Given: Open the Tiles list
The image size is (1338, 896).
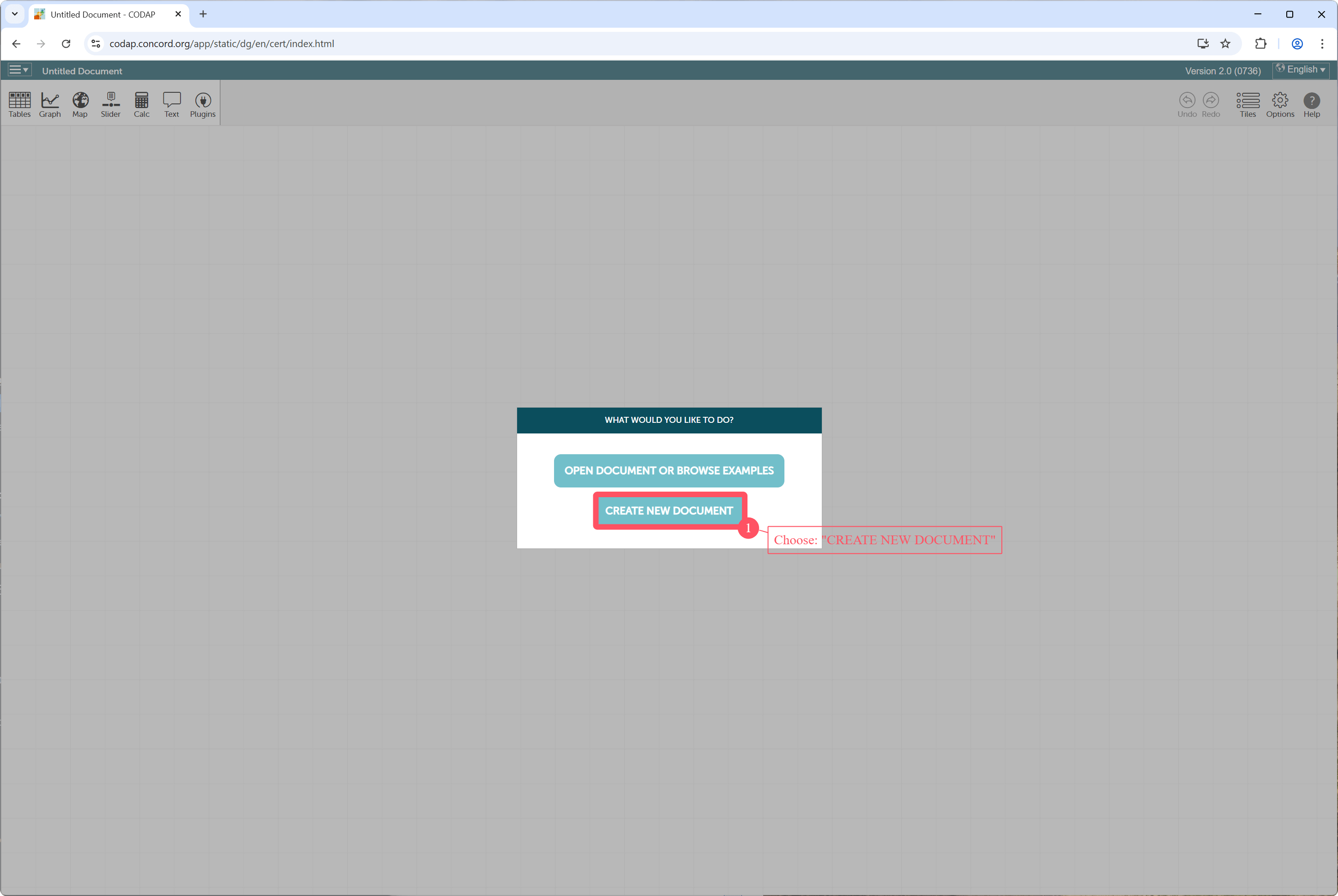Looking at the screenshot, I should click(1248, 105).
